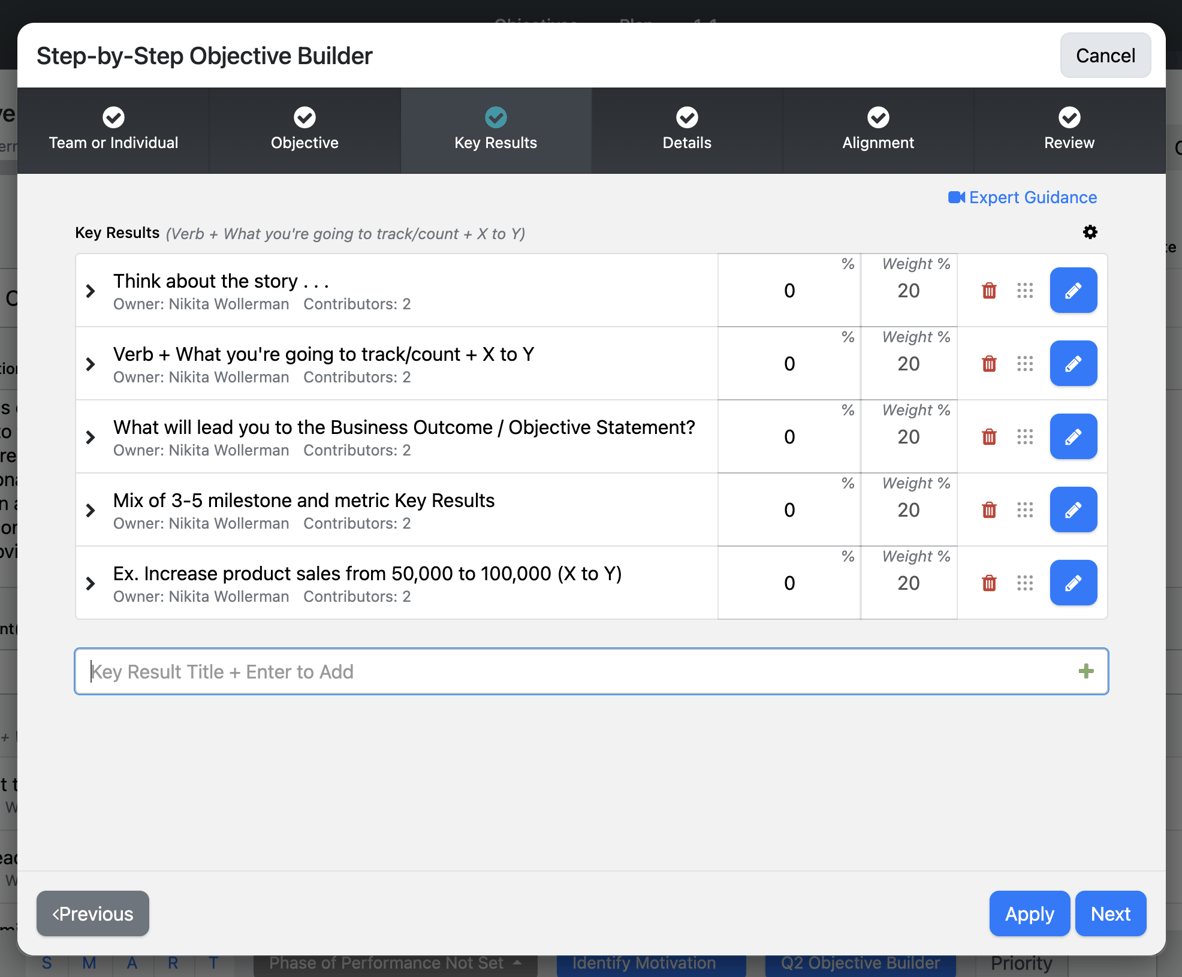Click 'Verb + What you're going to track/count' row title

coord(323,354)
